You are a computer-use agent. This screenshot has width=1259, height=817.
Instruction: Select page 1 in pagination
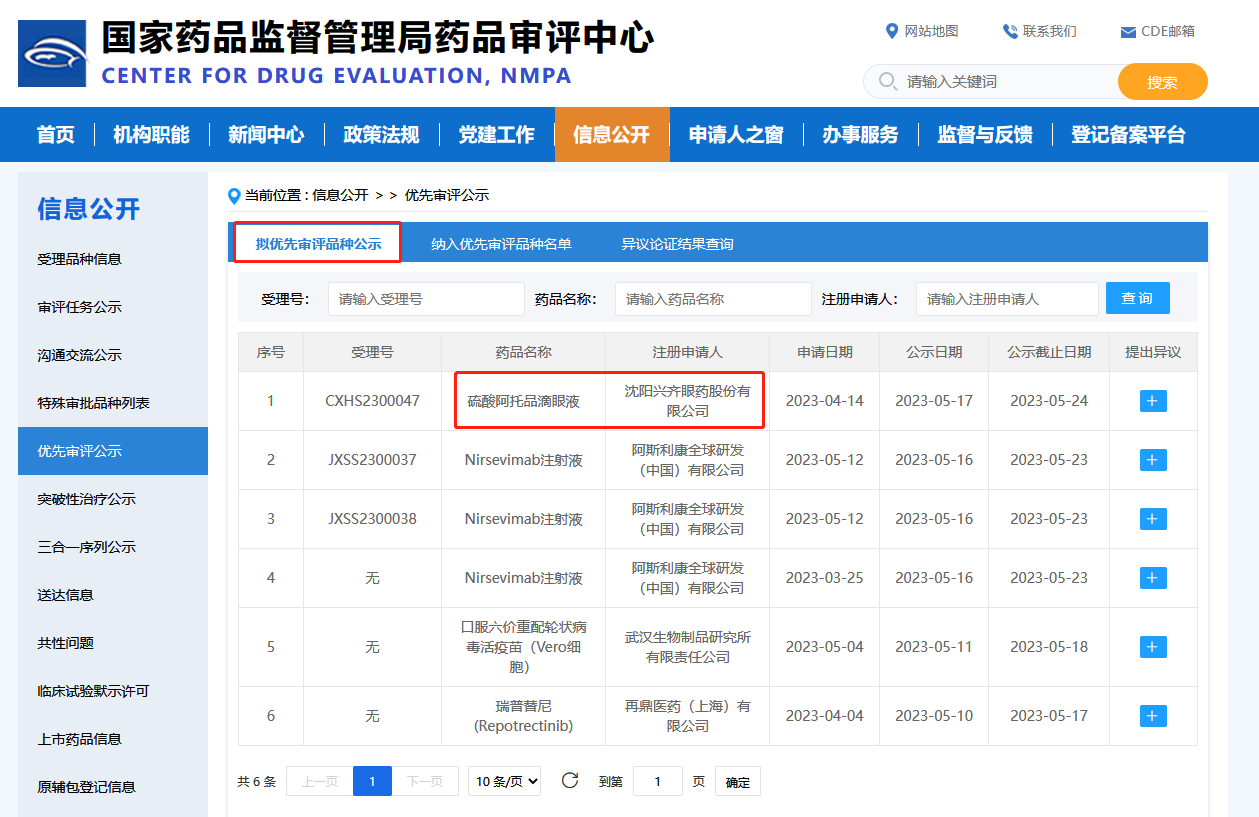(372, 781)
